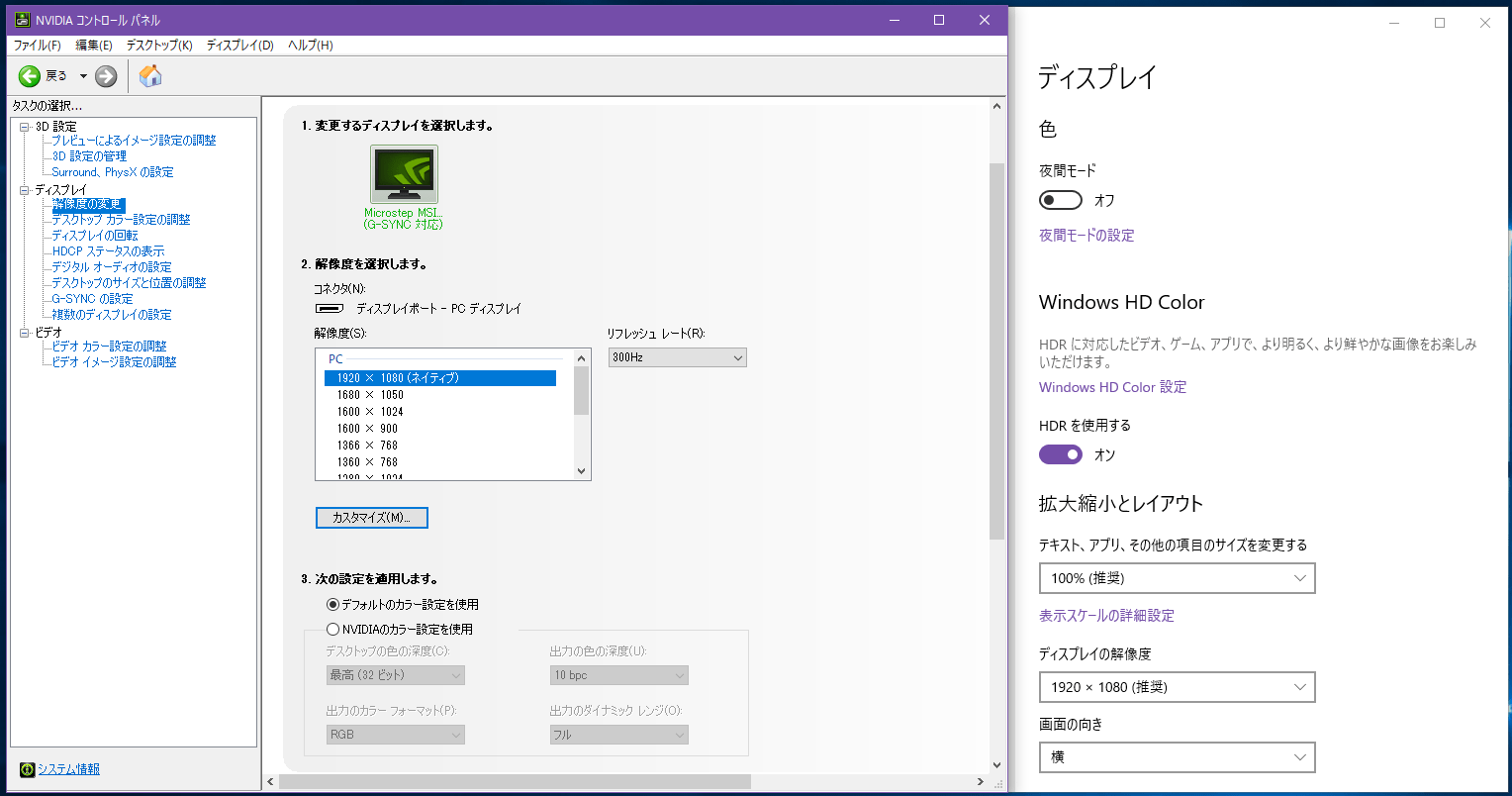Turn off HDR を使用する toggle

1061,454
